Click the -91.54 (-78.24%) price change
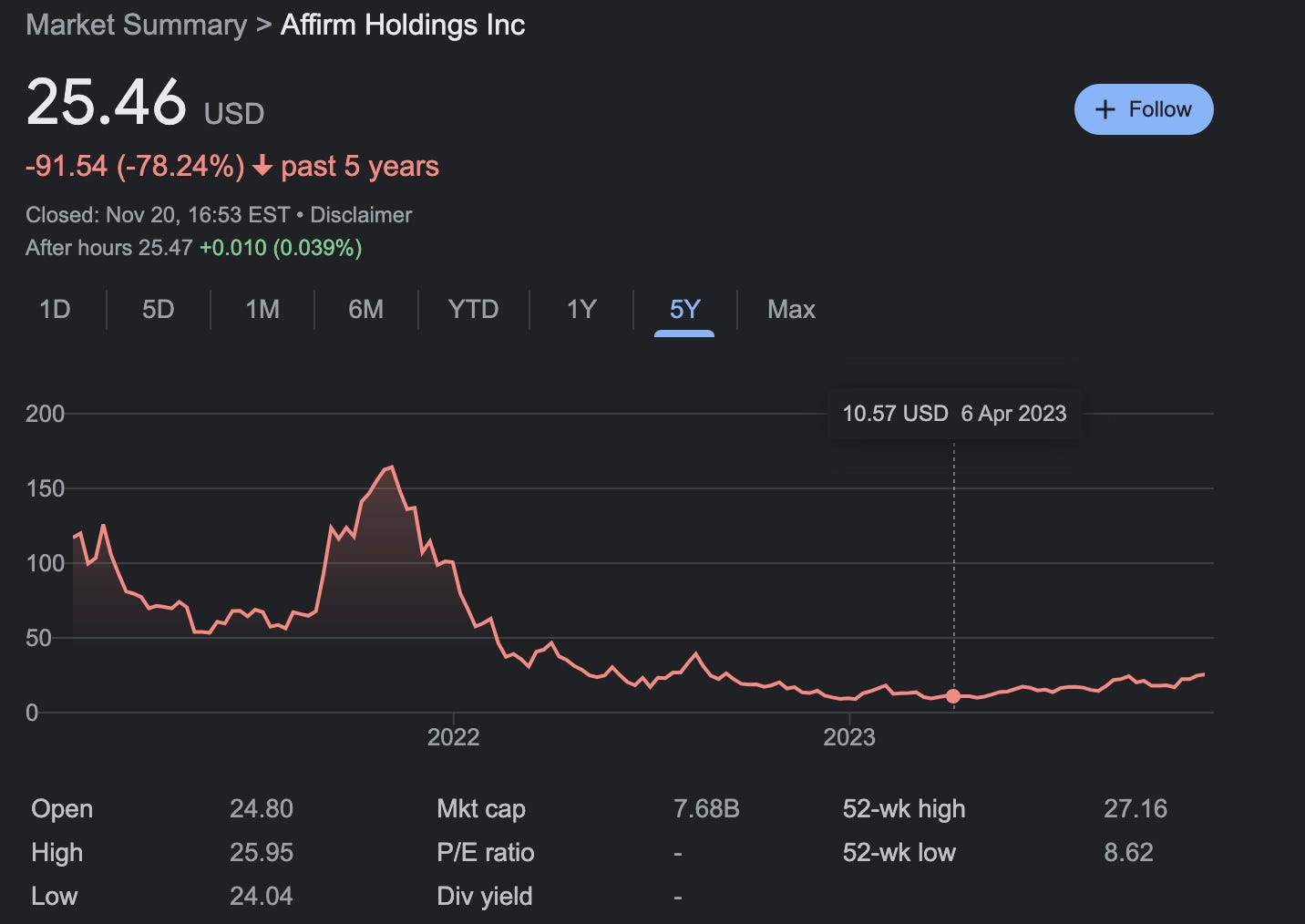 (x=135, y=167)
